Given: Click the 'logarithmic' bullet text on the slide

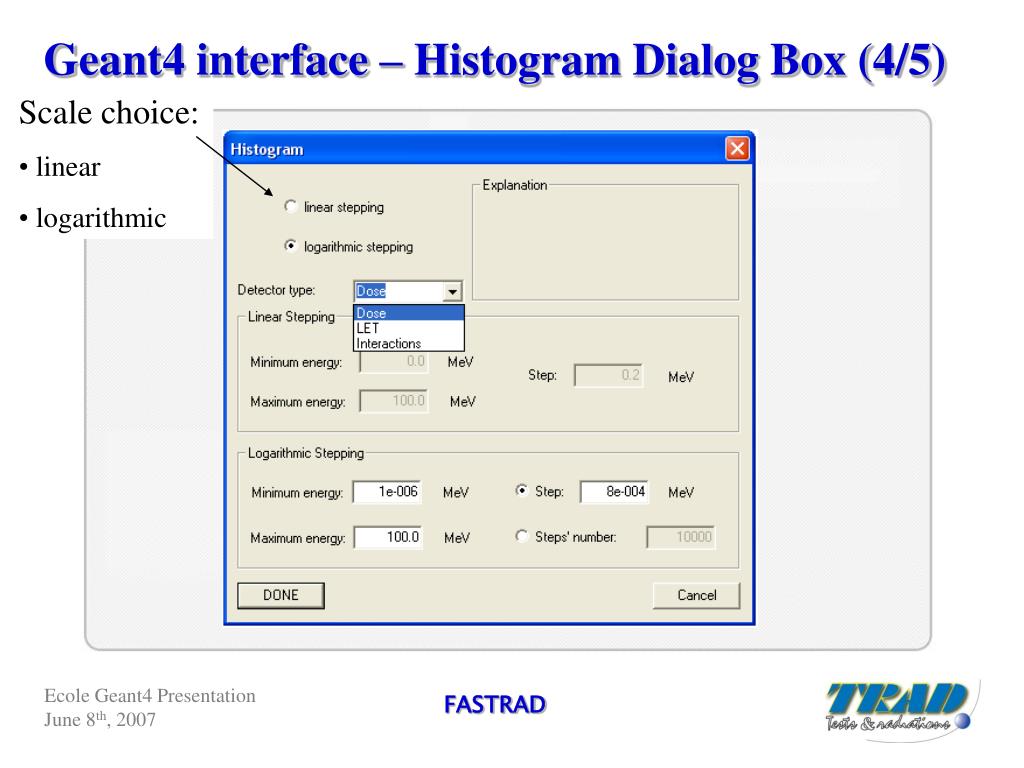Looking at the screenshot, I should click(x=101, y=218).
